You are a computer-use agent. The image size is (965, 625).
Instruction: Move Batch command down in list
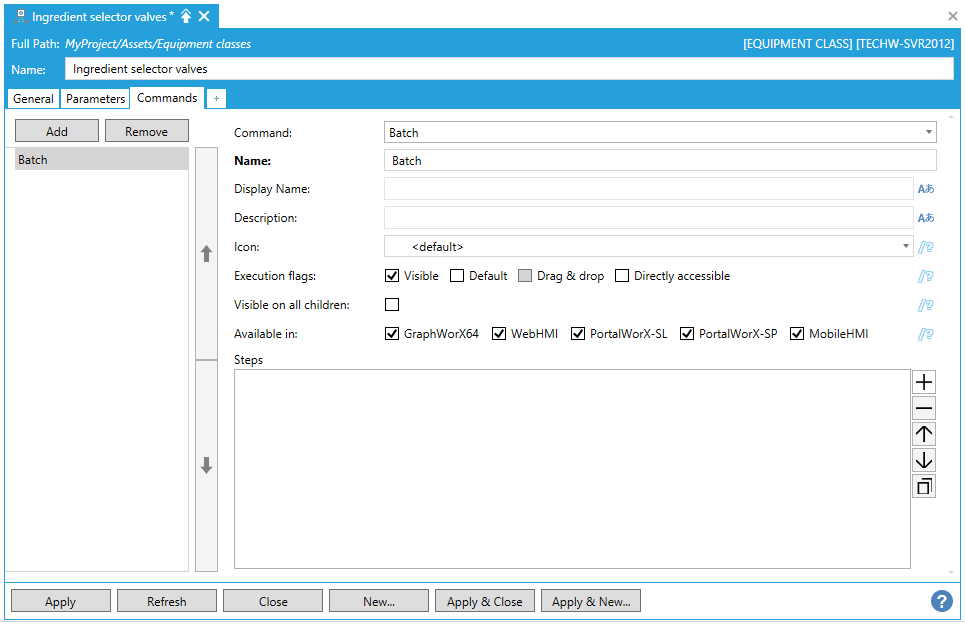[x=206, y=466]
